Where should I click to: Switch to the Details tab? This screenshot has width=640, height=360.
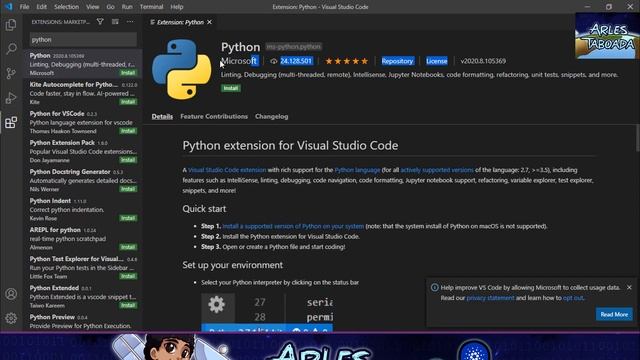pos(162,116)
